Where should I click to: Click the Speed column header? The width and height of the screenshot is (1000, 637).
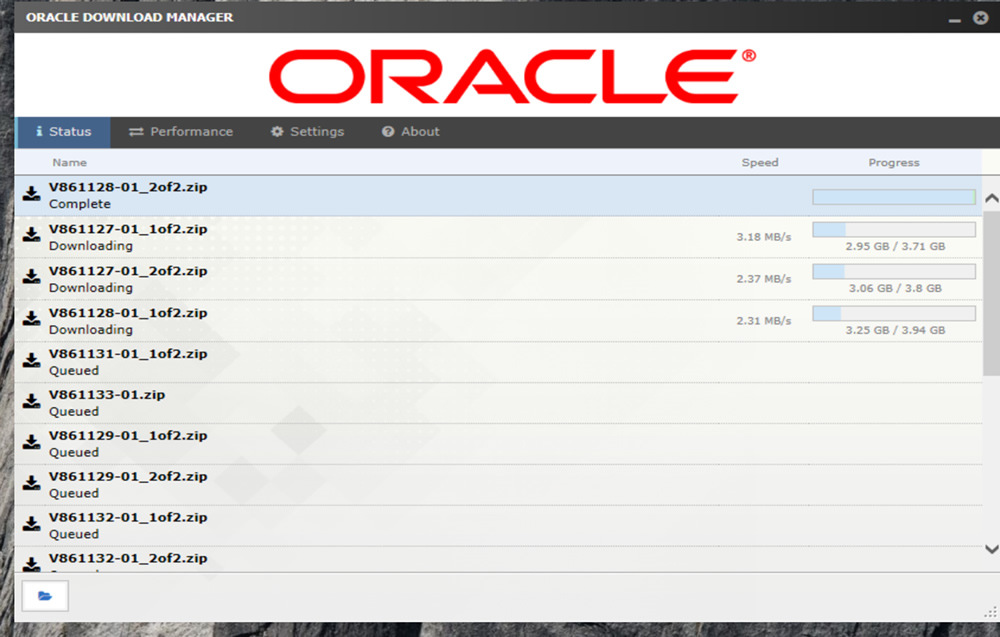pos(760,162)
